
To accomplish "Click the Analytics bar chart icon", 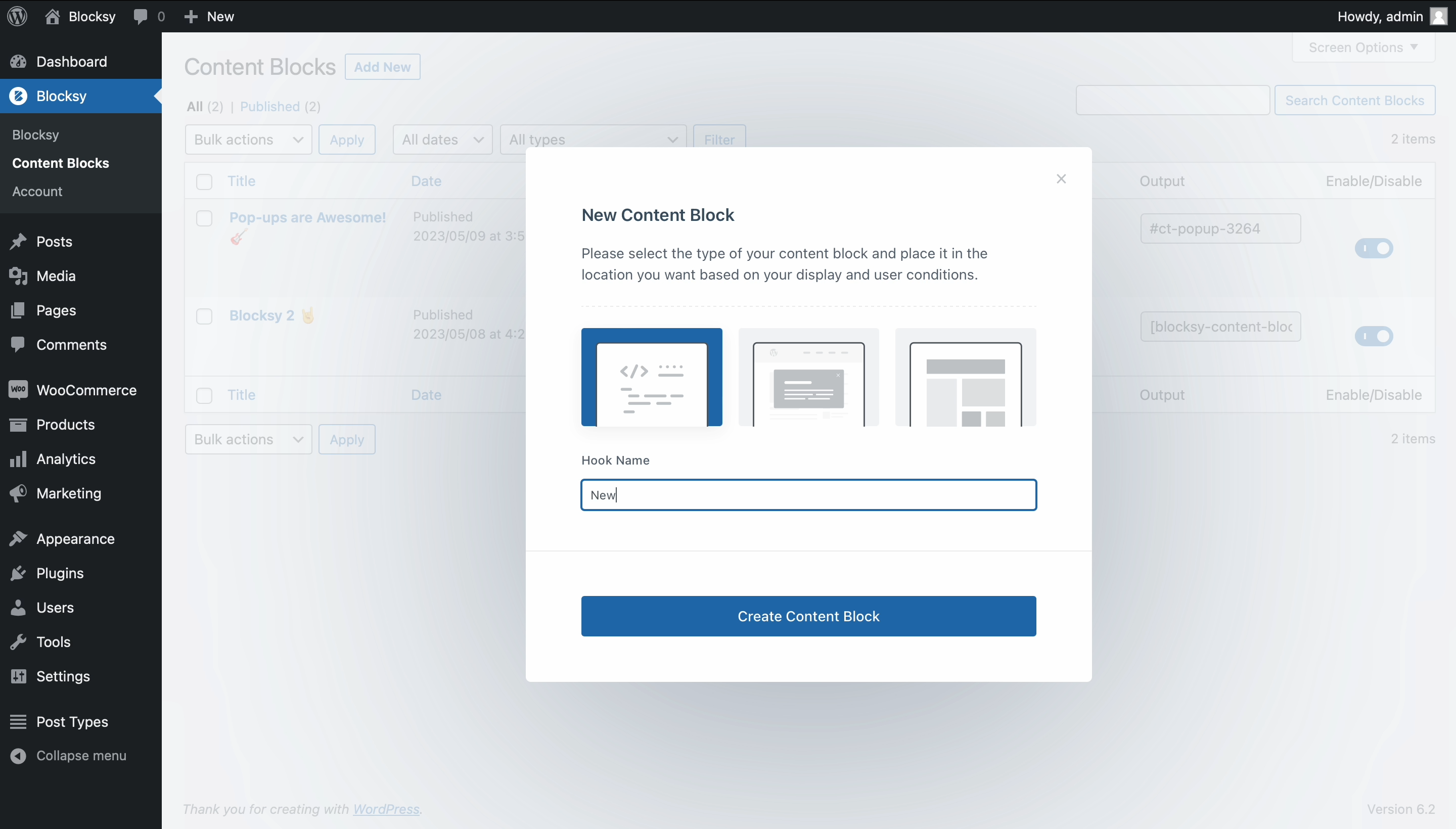I will [18, 459].
